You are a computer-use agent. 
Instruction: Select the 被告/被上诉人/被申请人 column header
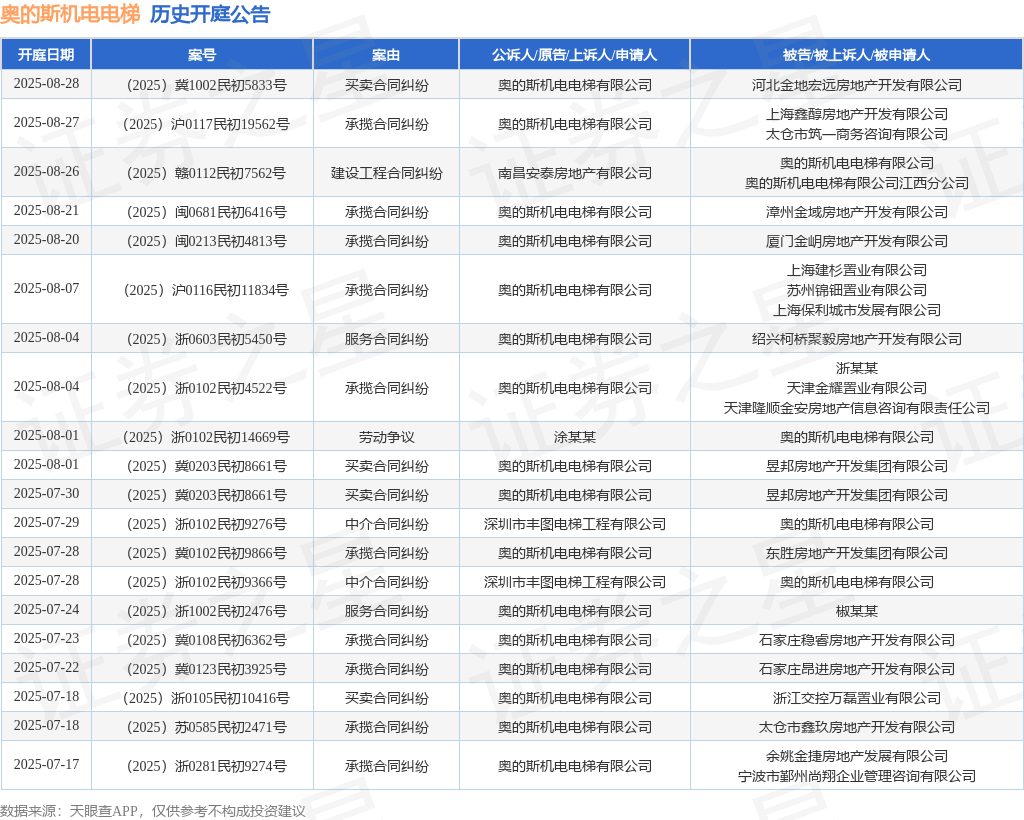pos(856,55)
